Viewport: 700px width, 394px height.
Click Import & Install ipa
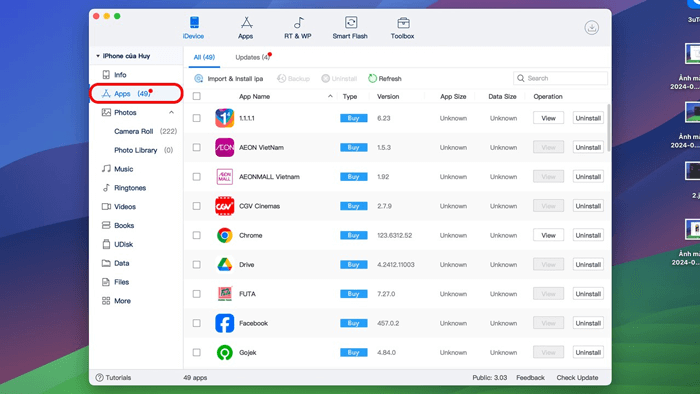click(x=229, y=79)
